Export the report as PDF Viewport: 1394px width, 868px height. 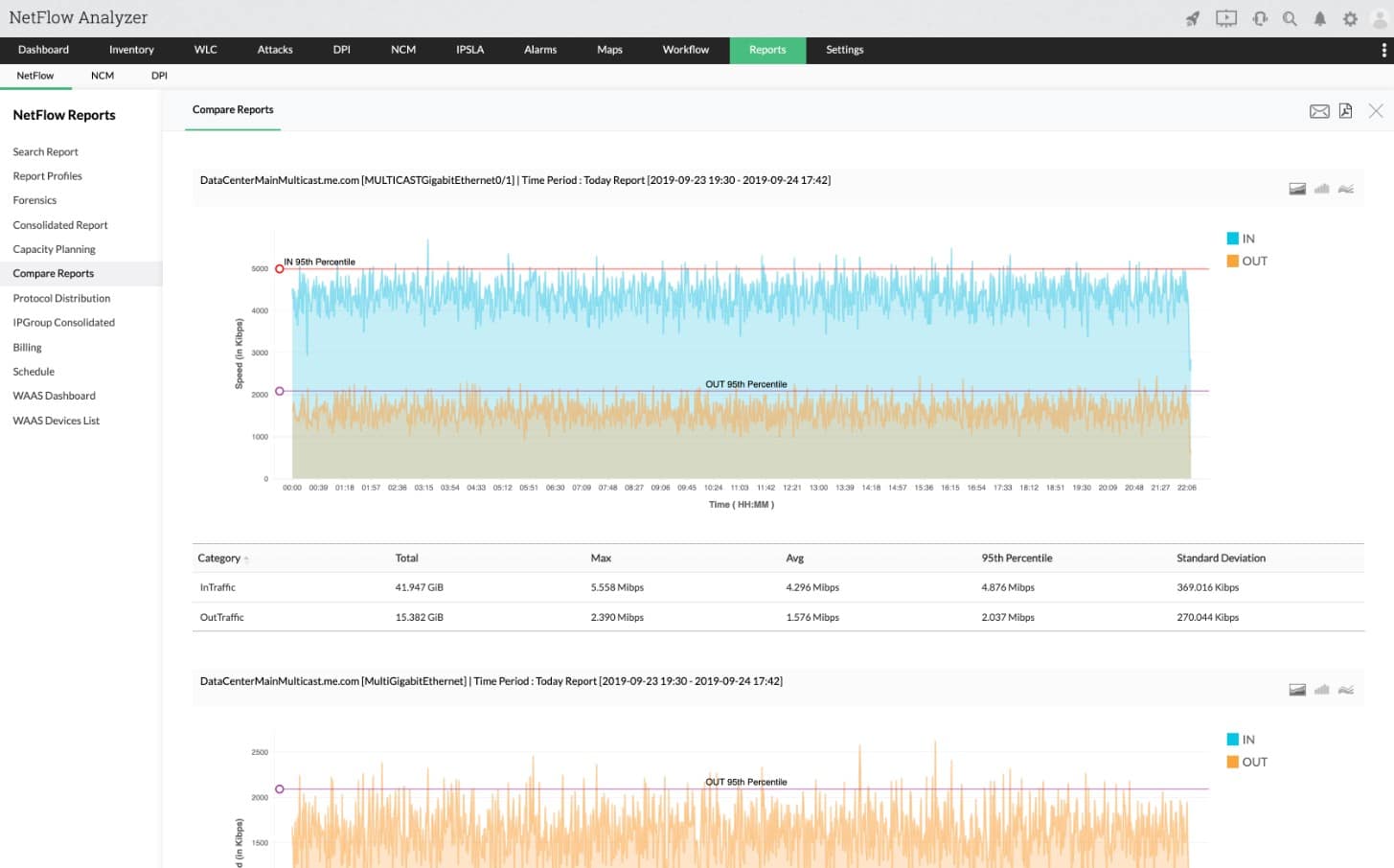pyautogui.click(x=1345, y=110)
